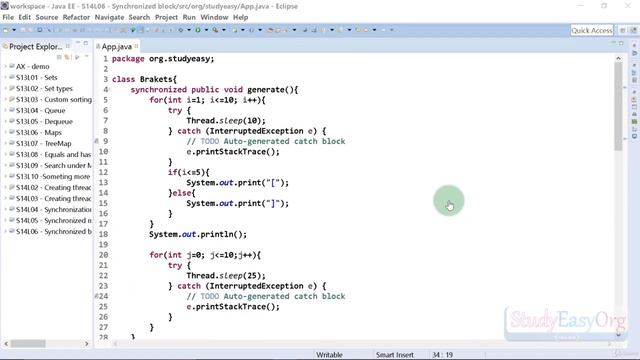Select the S13L10 - Someting more project

coord(53,176)
